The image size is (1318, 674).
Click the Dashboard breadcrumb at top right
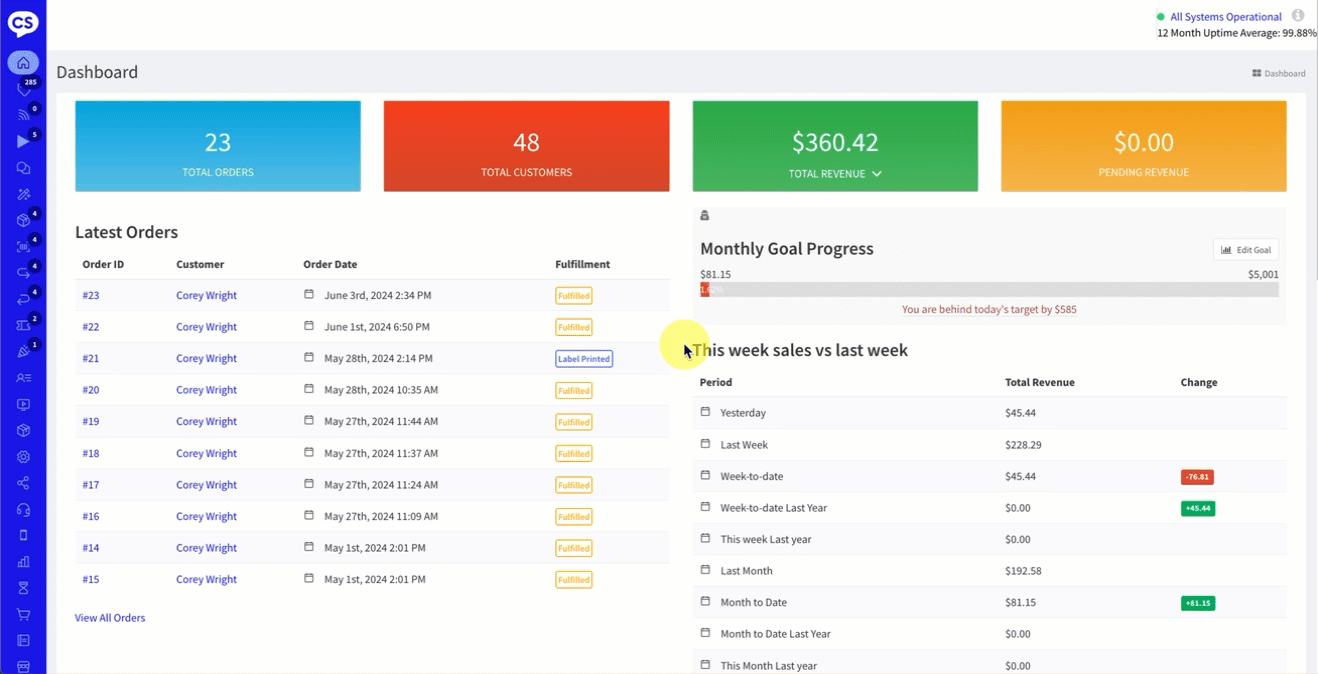[x=1279, y=73]
